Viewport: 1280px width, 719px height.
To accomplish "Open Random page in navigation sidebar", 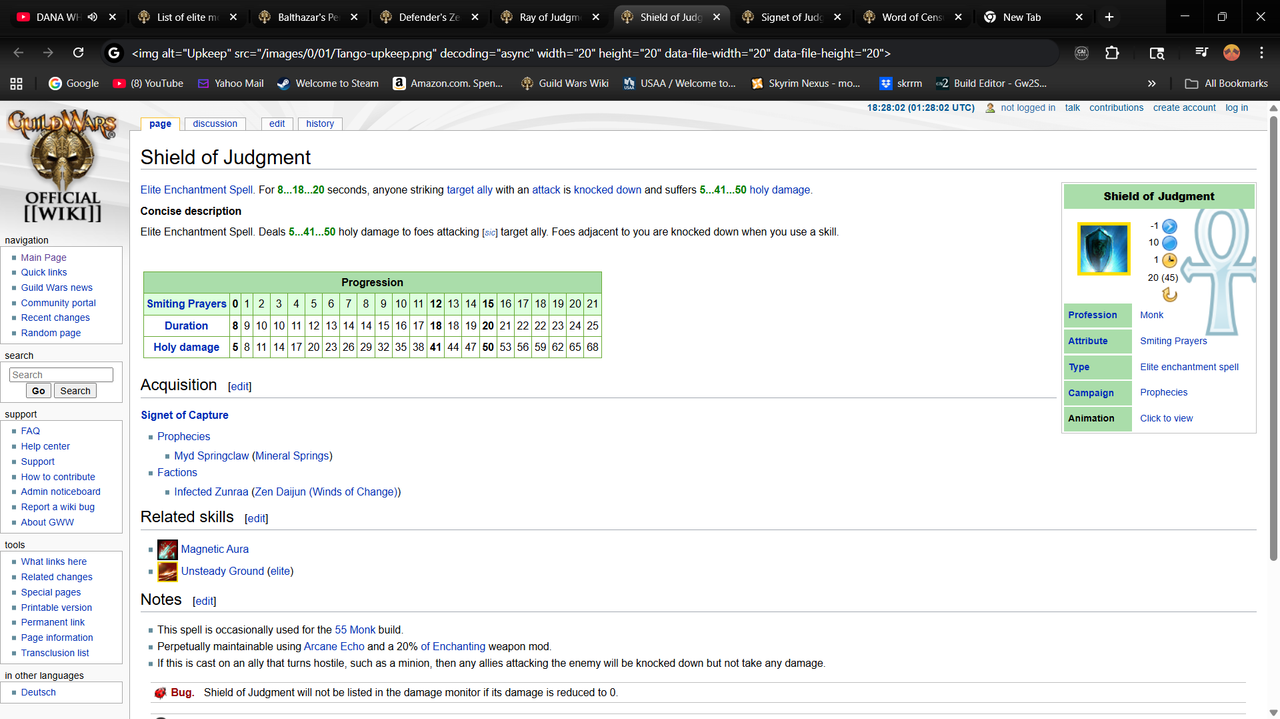I will 51,333.
